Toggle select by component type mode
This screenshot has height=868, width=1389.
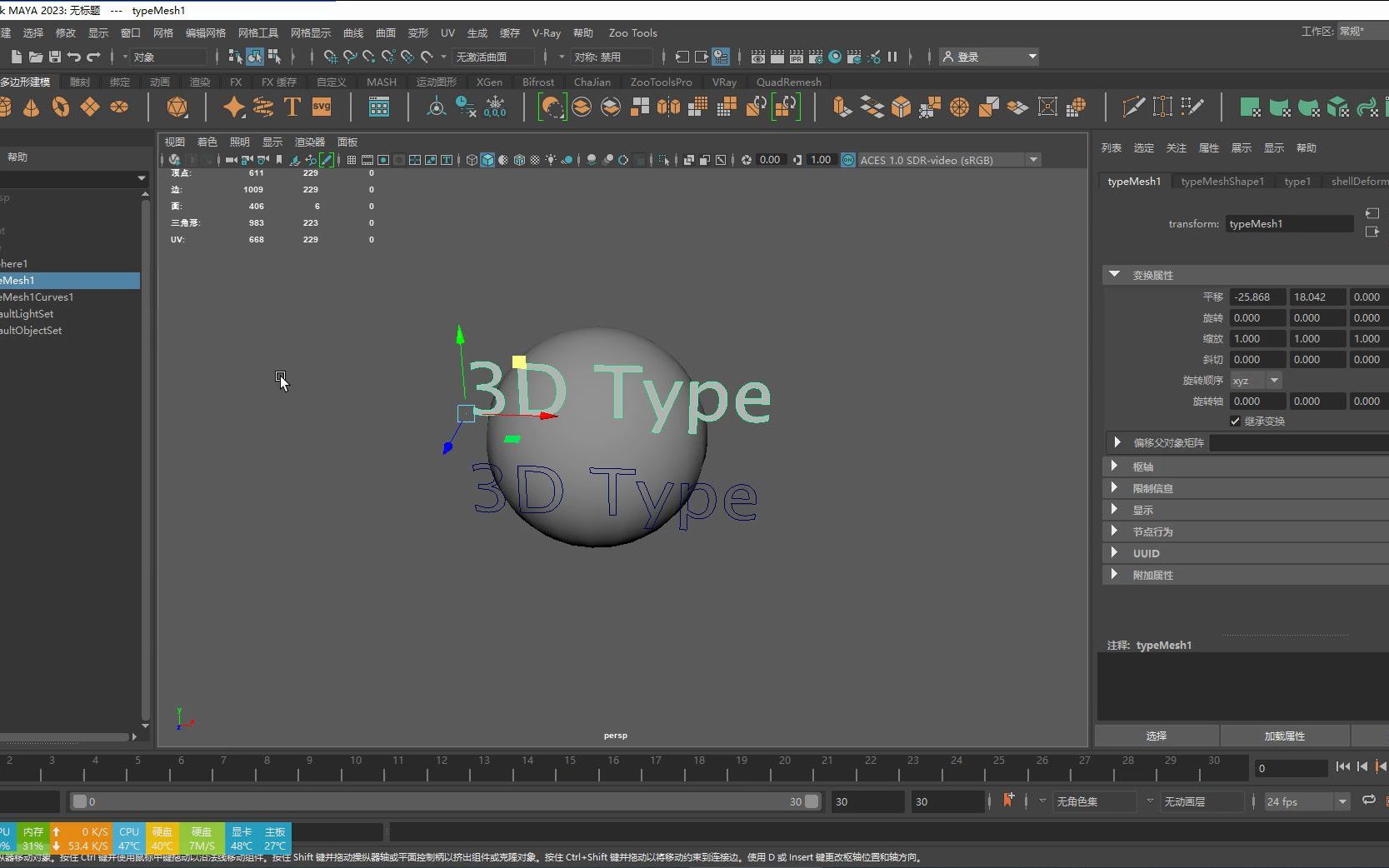tap(274, 57)
